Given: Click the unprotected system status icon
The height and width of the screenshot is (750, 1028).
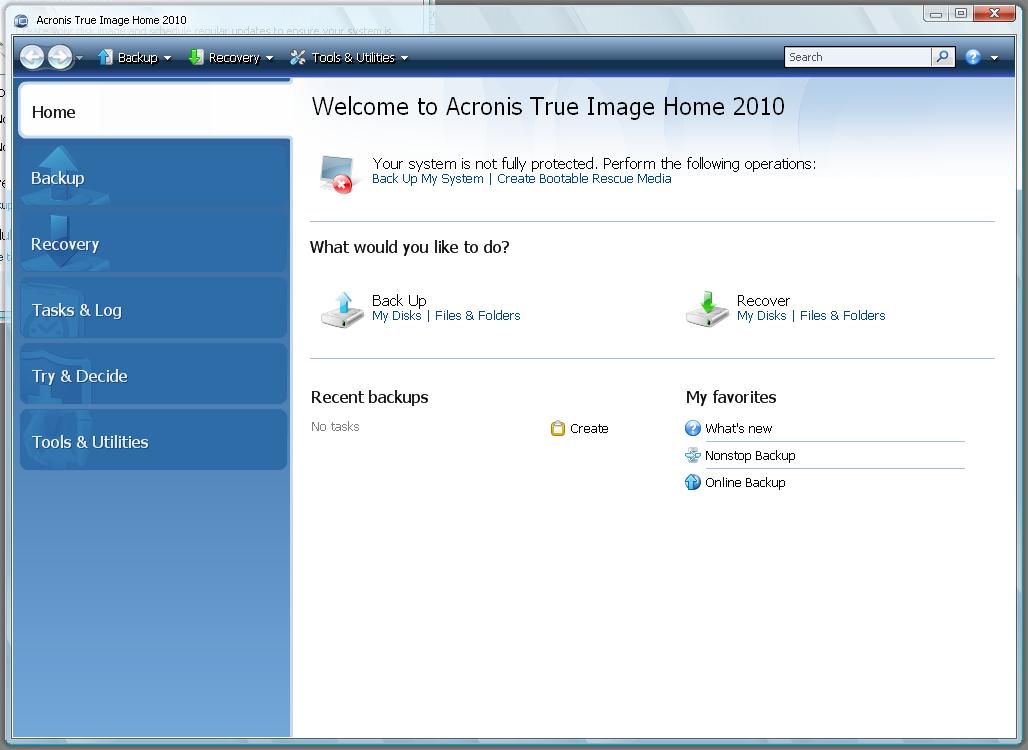Looking at the screenshot, I should pyautogui.click(x=338, y=174).
